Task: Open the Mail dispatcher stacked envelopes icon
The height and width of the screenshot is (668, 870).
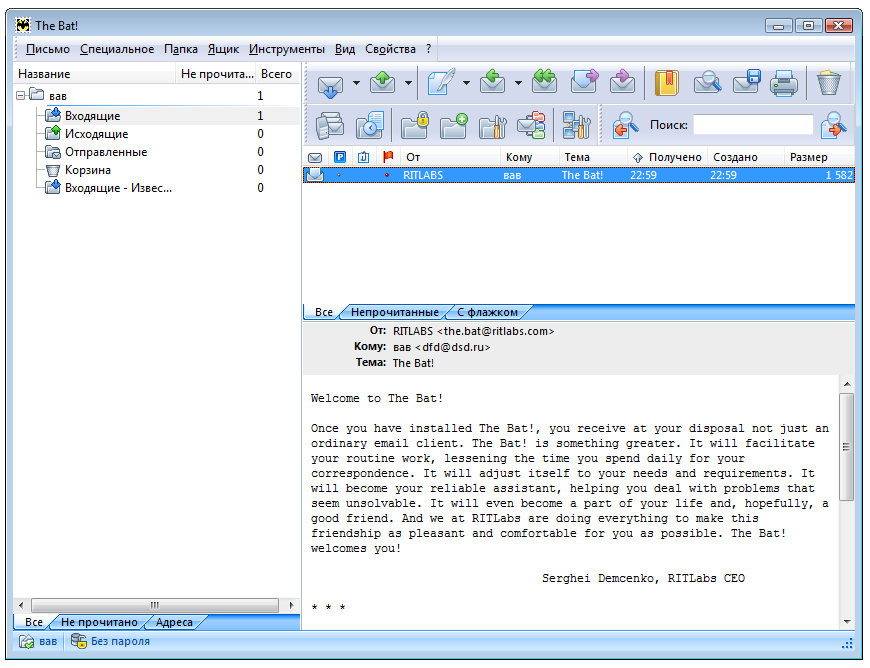Action: (x=330, y=125)
